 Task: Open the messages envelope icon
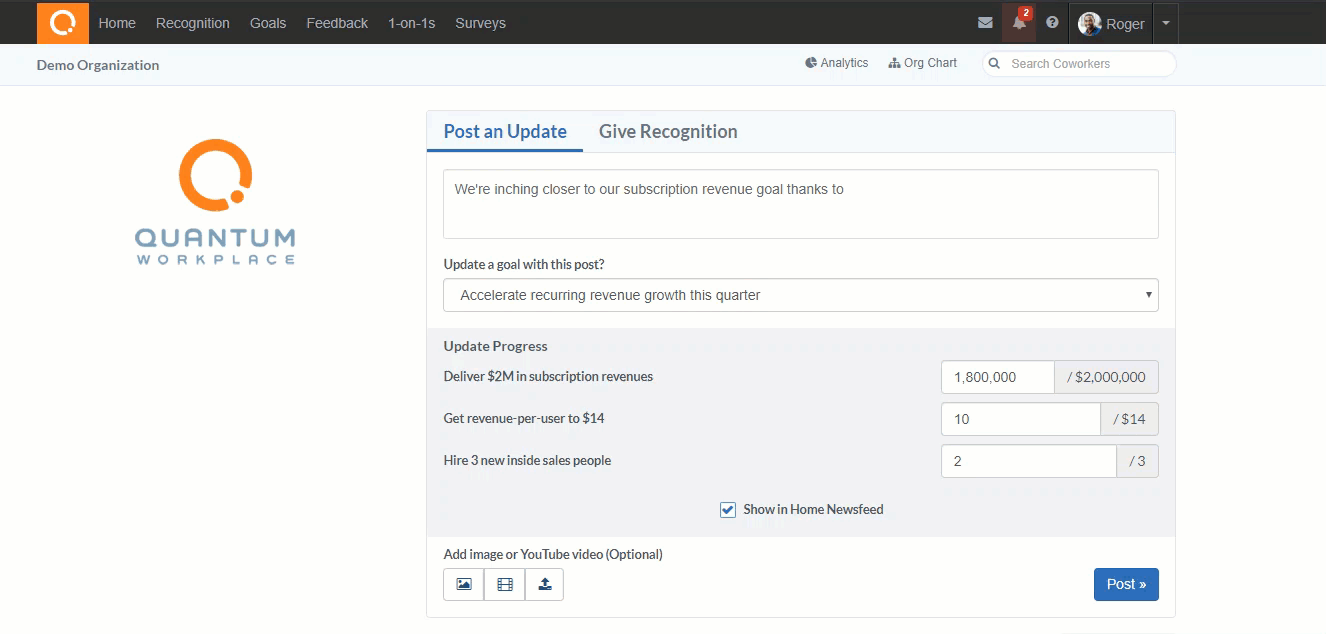click(985, 23)
